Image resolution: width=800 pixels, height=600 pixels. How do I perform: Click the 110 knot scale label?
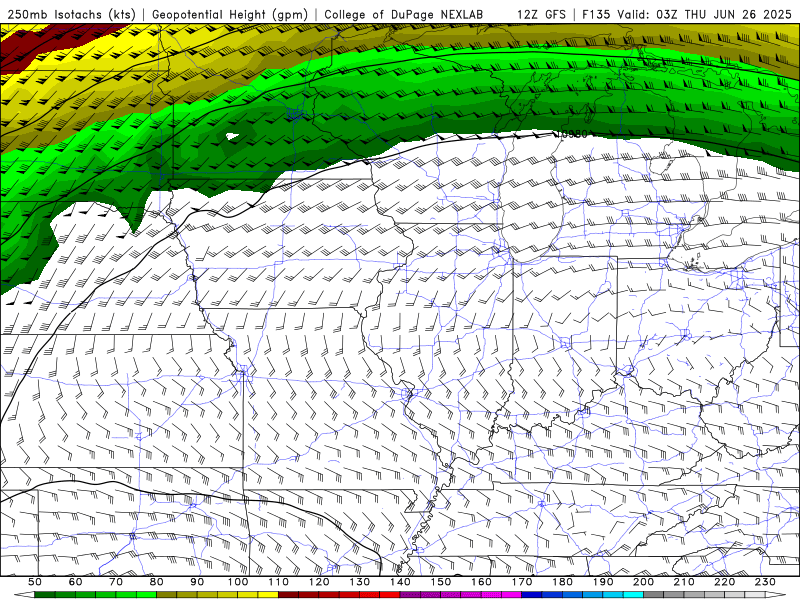point(278,582)
